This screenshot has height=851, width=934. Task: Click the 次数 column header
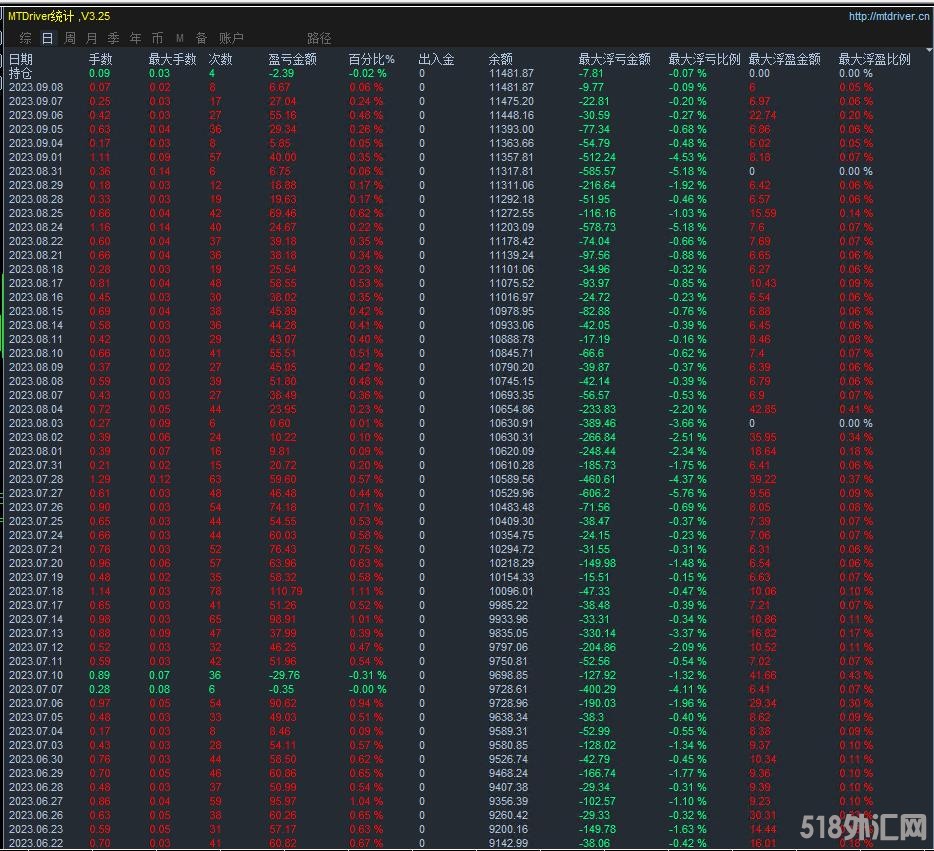tap(221, 59)
